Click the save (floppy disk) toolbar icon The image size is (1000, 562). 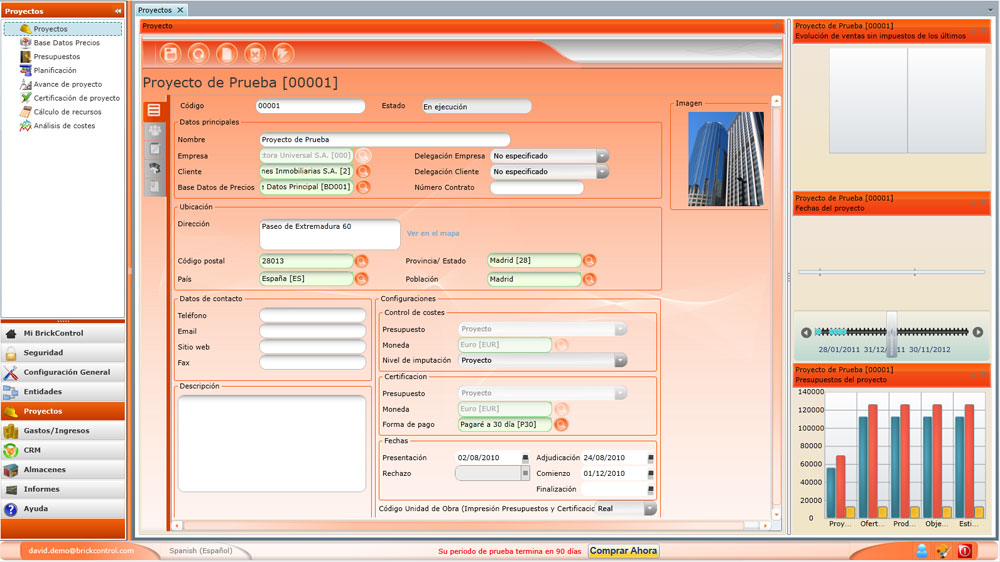coord(170,54)
